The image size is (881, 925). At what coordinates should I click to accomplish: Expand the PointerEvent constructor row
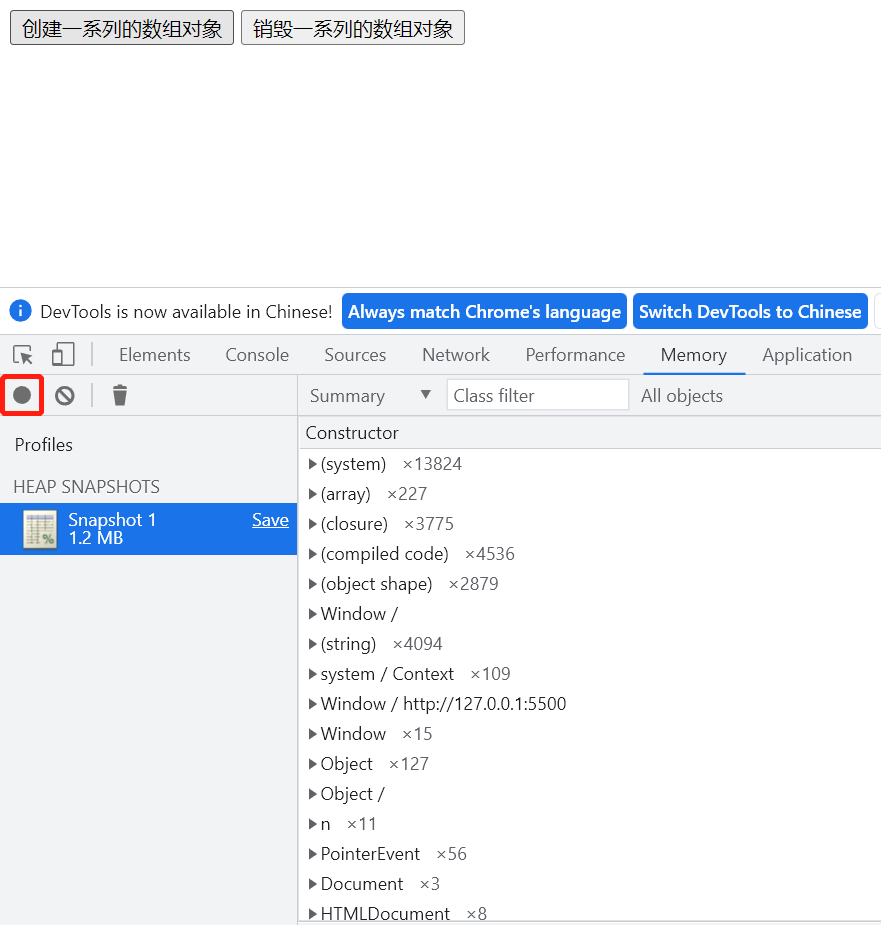click(x=313, y=854)
